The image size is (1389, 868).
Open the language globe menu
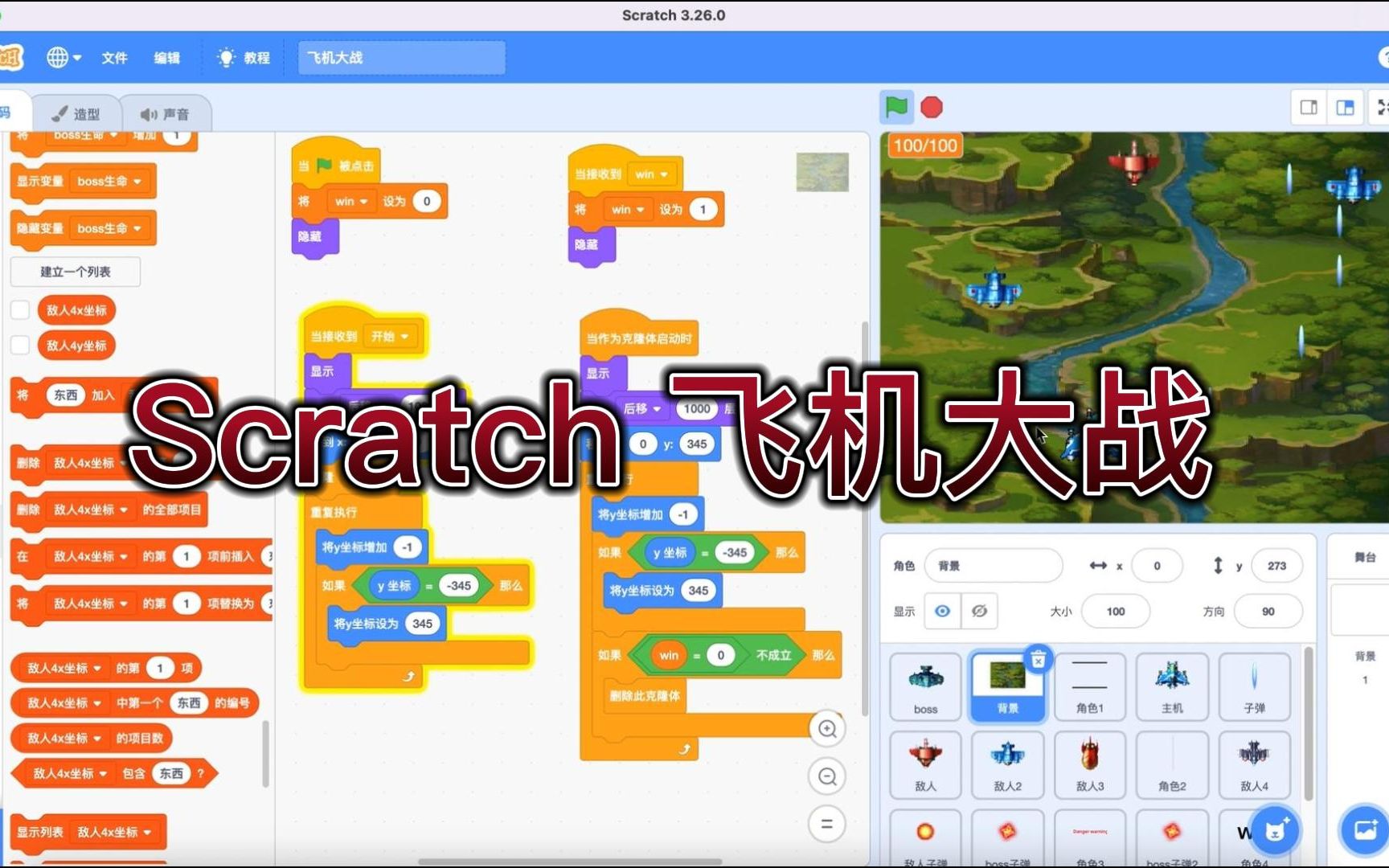[64, 57]
